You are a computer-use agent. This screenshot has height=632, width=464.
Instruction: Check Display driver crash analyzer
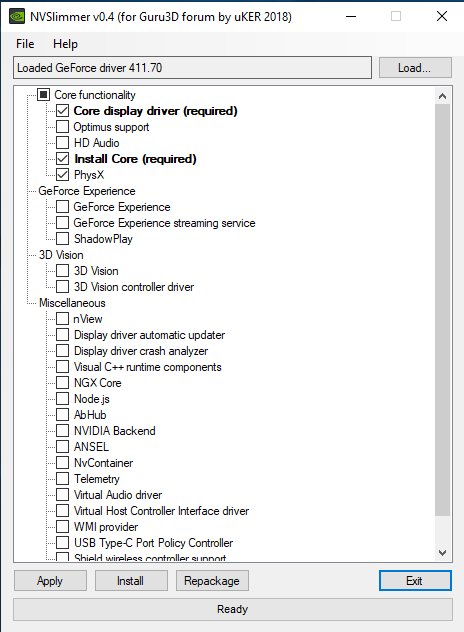tap(62, 351)
